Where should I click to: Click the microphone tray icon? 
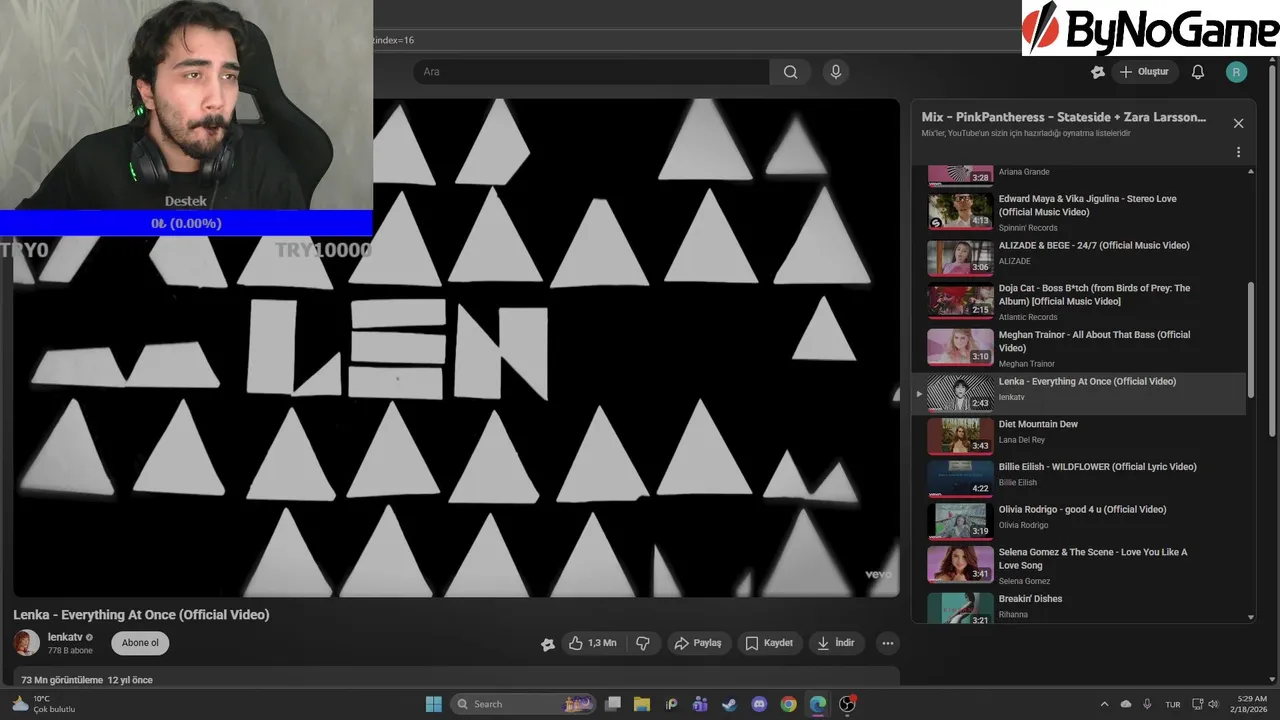(x=1147, y=704)
